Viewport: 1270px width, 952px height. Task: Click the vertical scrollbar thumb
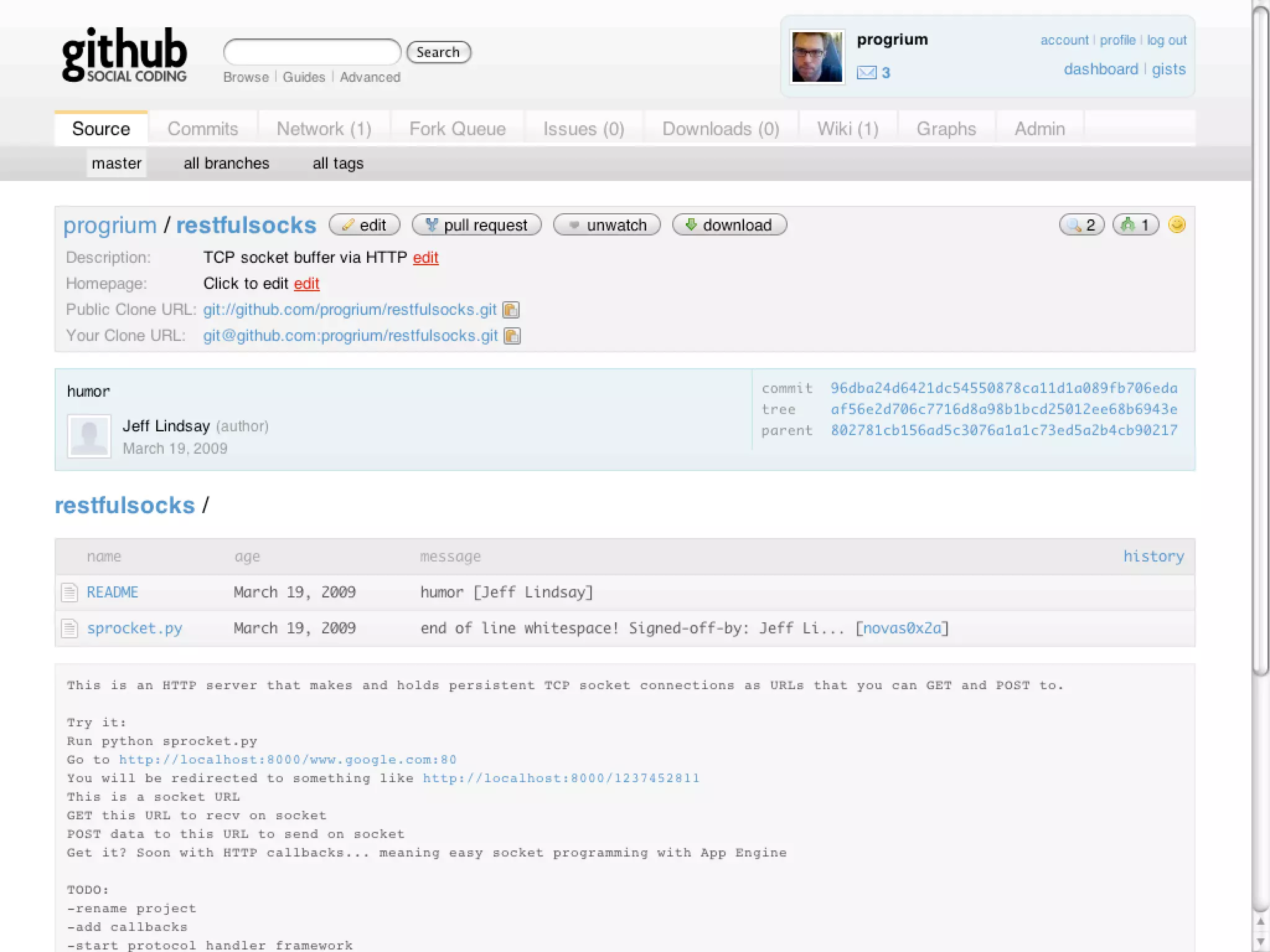(1261, 340)
